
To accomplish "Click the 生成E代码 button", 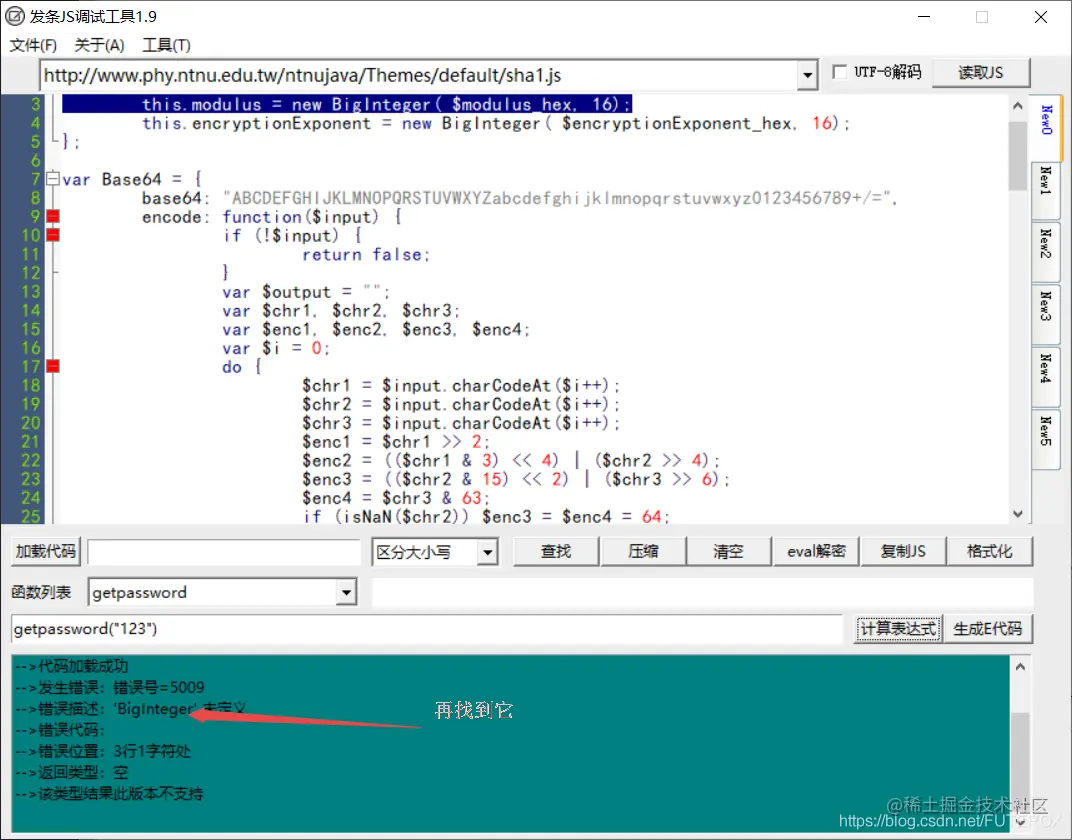I will pyautogui.click(x=988, y=629).
